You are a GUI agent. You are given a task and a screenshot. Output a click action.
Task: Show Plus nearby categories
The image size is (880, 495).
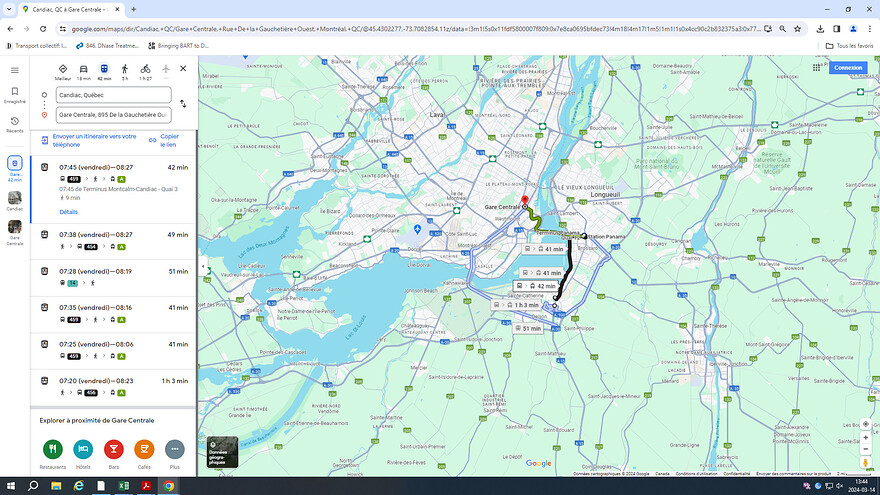pos(175,454)
